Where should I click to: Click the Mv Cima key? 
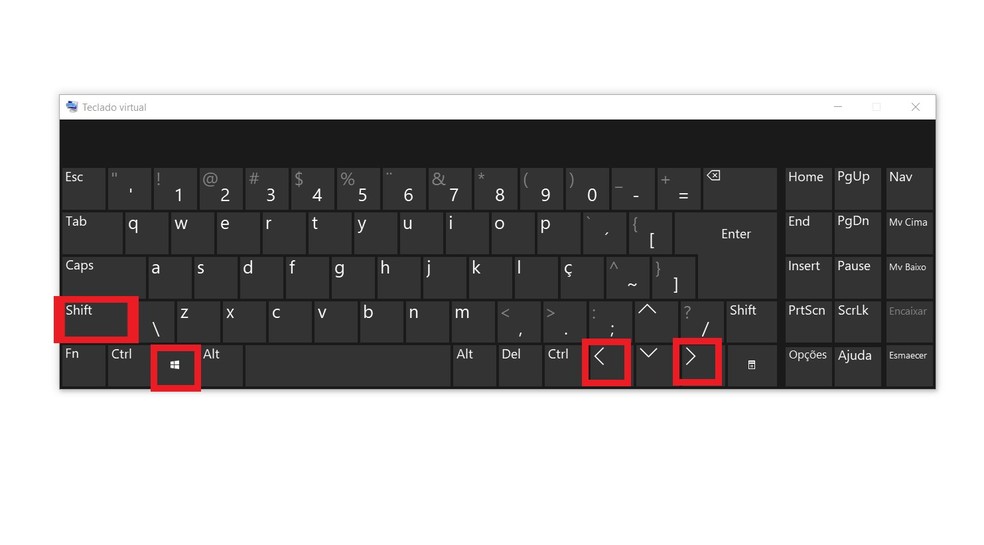909,232
